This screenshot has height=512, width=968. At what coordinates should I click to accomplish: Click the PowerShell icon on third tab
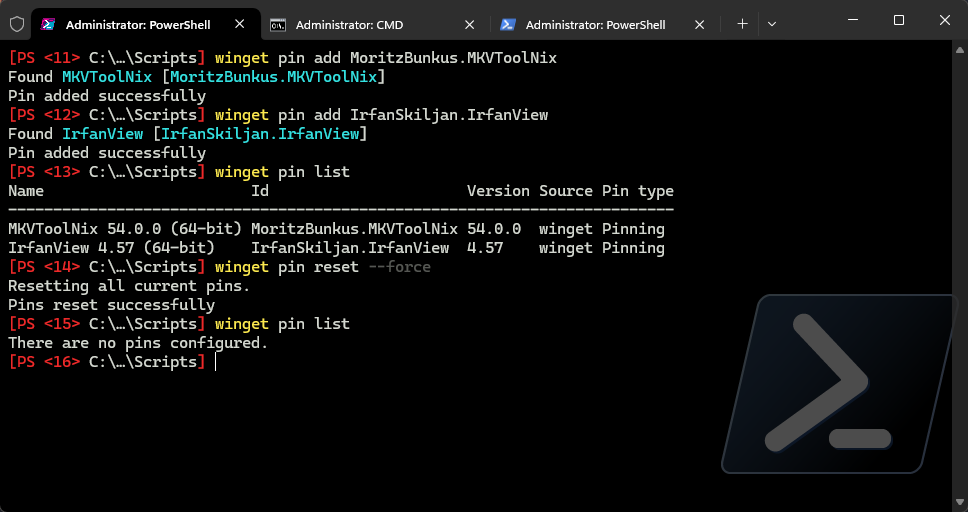(507, 25)
